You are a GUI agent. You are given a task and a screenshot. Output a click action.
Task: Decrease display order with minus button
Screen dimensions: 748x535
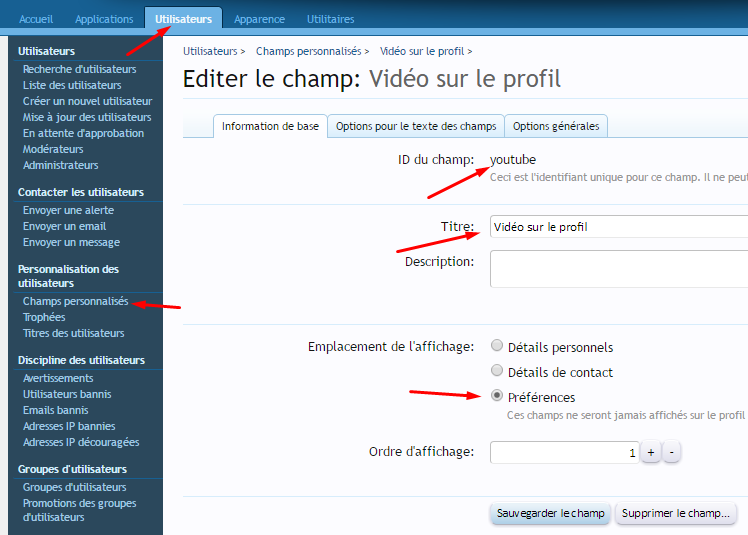672,453
